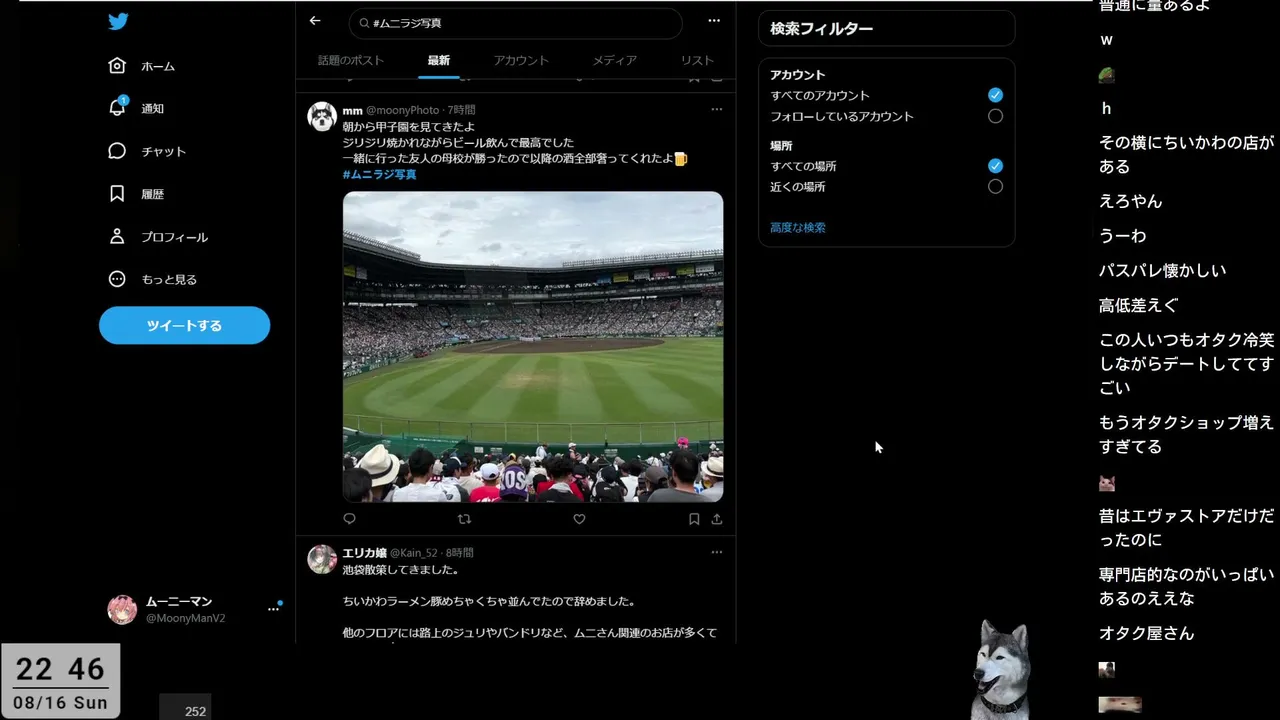Click the 検索フィルター heading

(821, 29)
